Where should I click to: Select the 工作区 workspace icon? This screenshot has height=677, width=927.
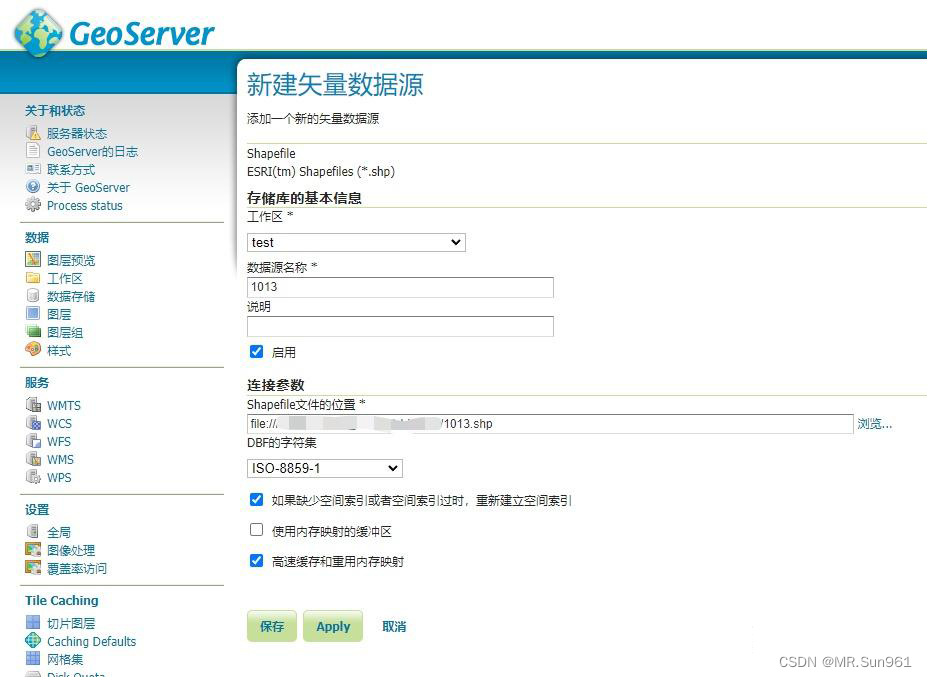point(32,277)
